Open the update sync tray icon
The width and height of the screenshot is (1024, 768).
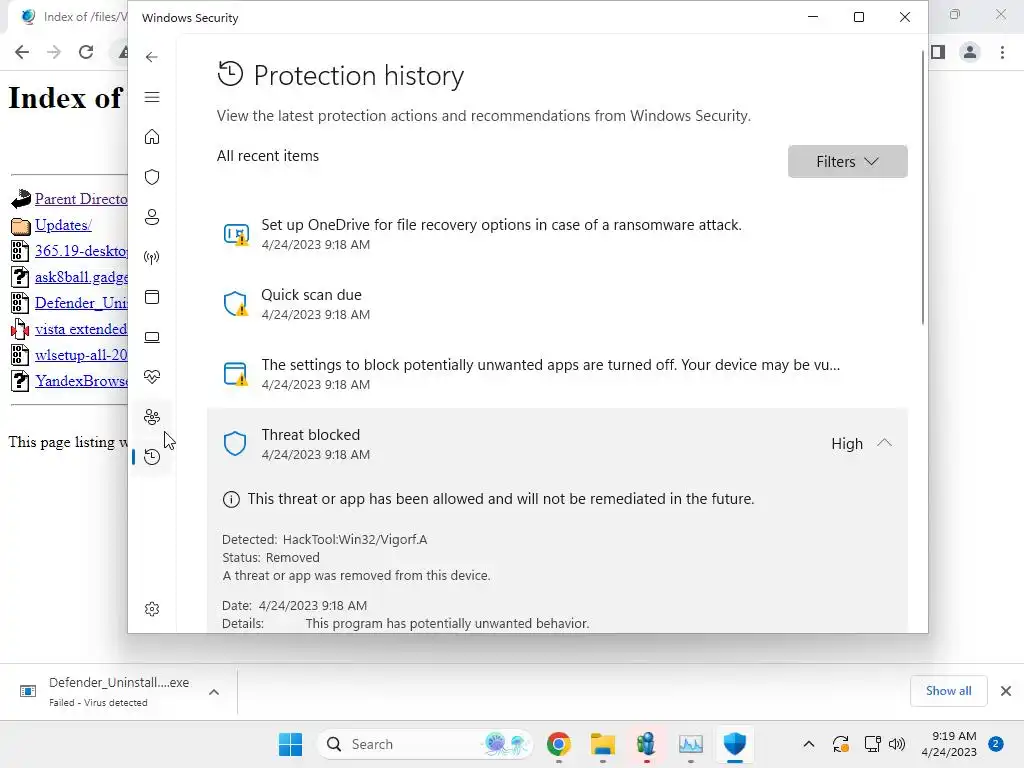pyautogui.click(x=840, y=744)
